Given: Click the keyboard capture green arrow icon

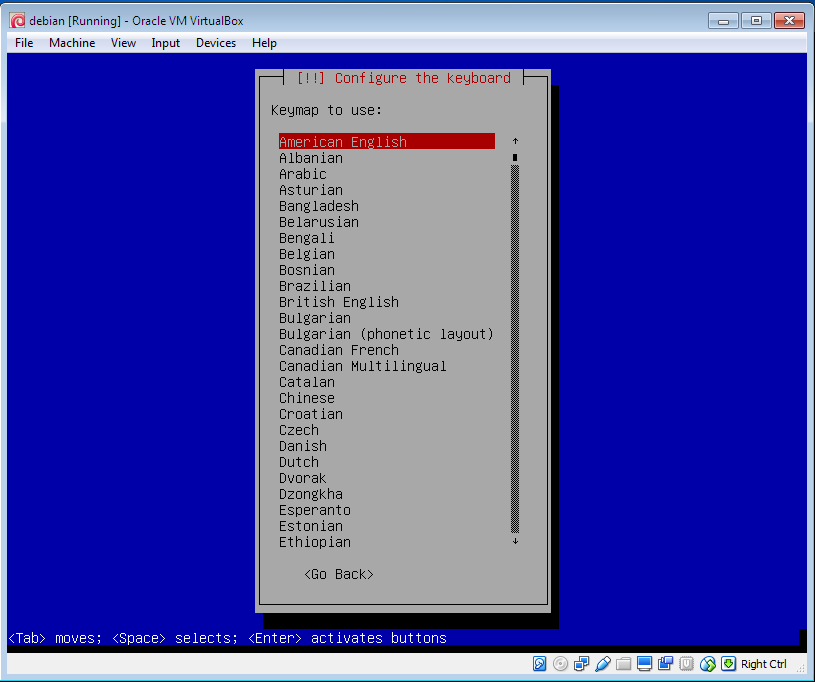Looking at the screenshot, I should click(728, 664).
